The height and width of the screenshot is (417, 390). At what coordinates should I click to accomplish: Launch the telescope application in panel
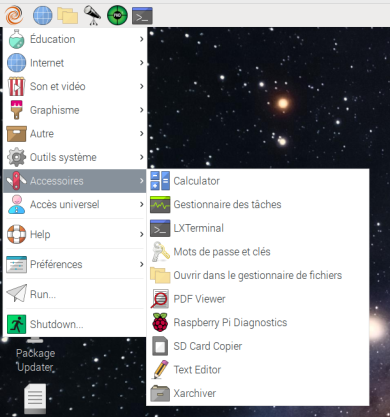(x=92, y=15)
